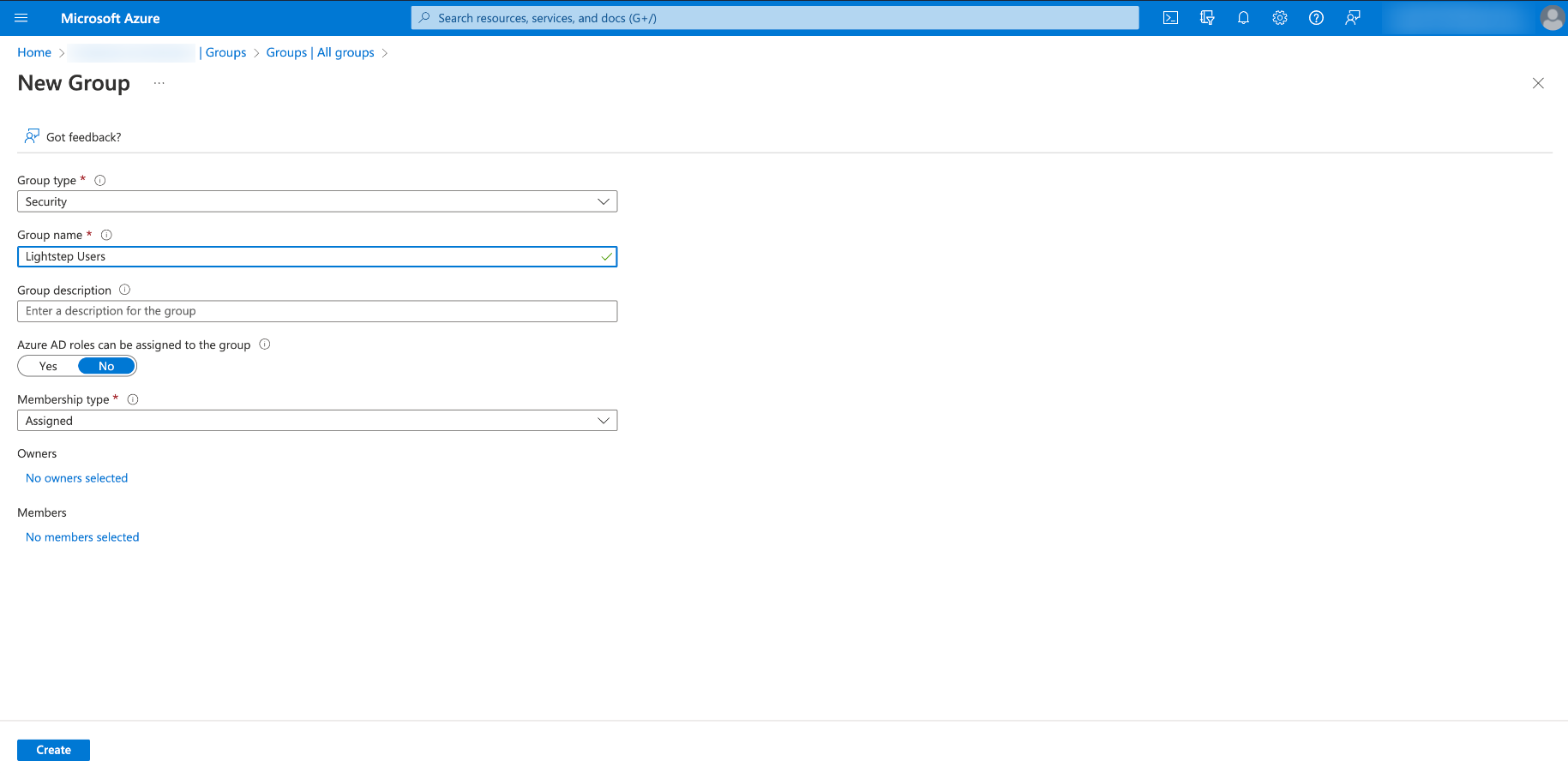Click No members selected link
This screenshot has width=1568, height=773.
pos(82,537)
